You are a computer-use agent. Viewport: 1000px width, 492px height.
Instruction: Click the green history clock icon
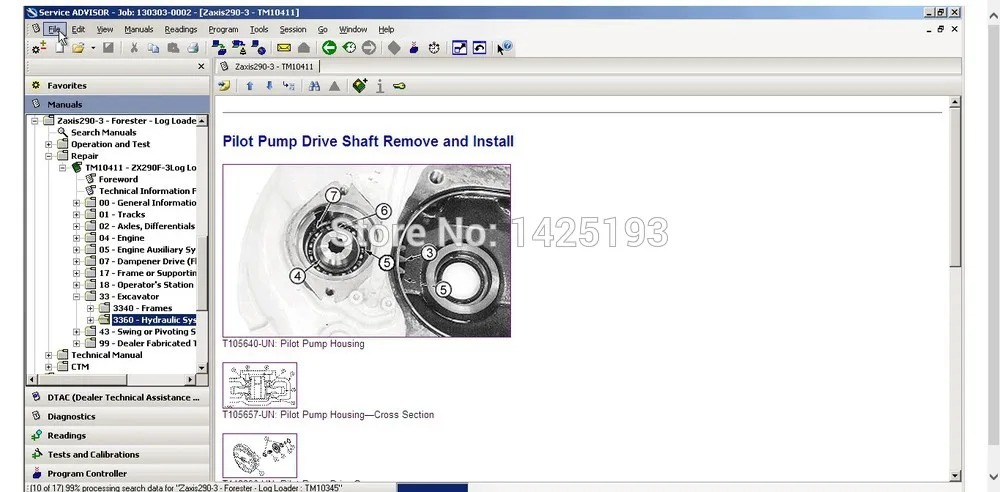(349, 48)
